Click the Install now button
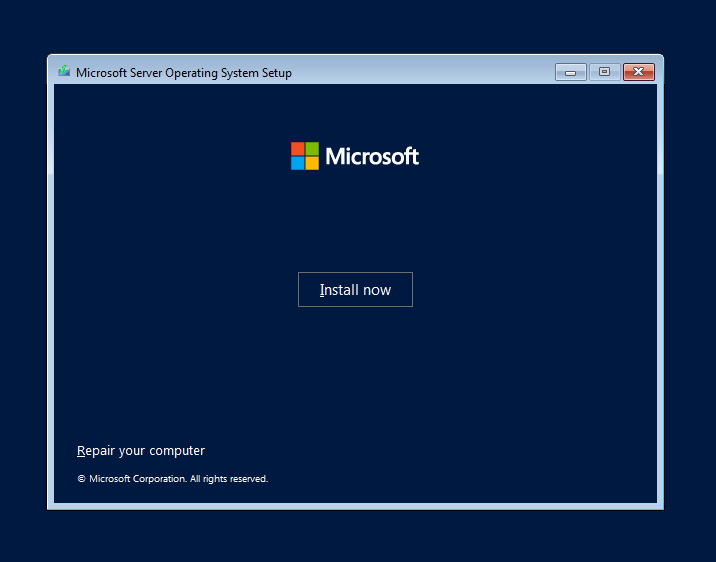 click(355, 289)
